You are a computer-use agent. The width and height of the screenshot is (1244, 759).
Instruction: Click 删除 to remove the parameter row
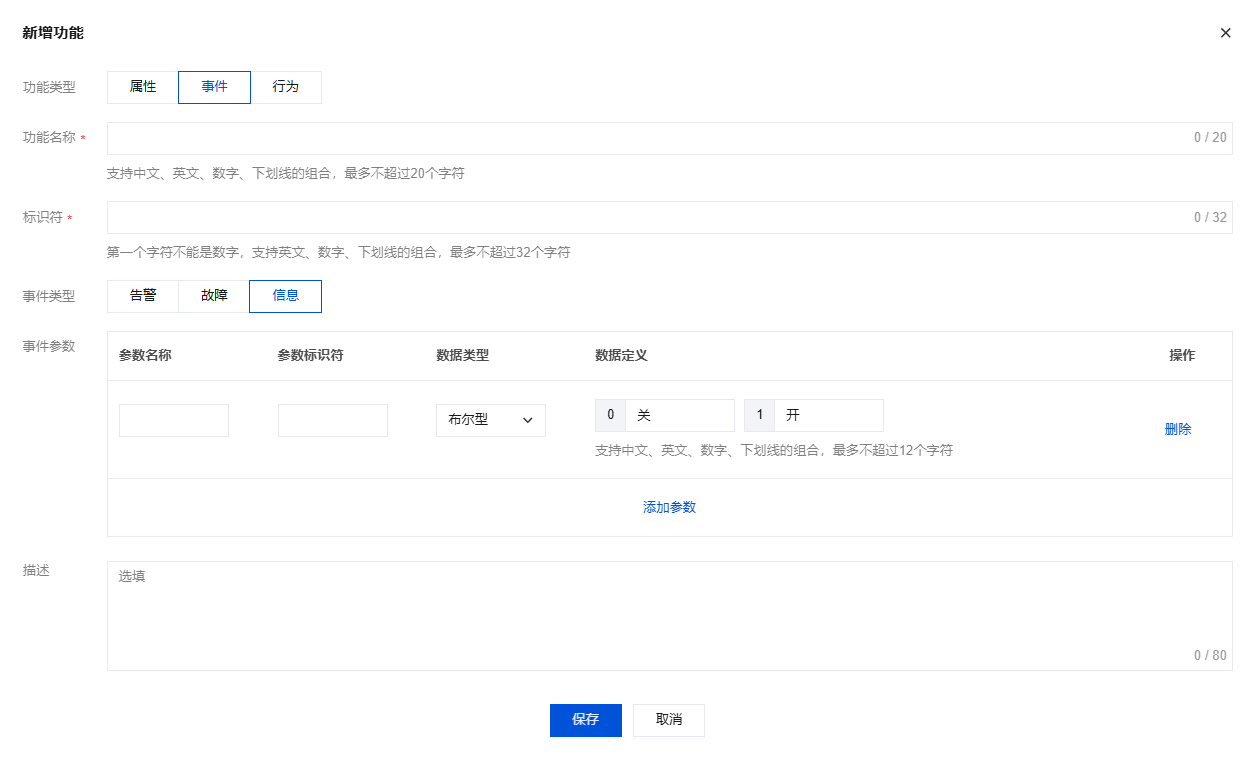[x=1178, y=429]
